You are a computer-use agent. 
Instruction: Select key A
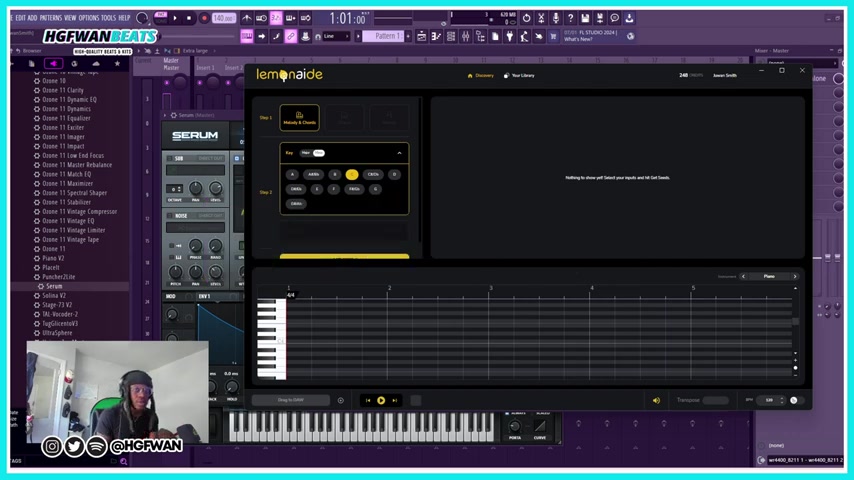292,174
